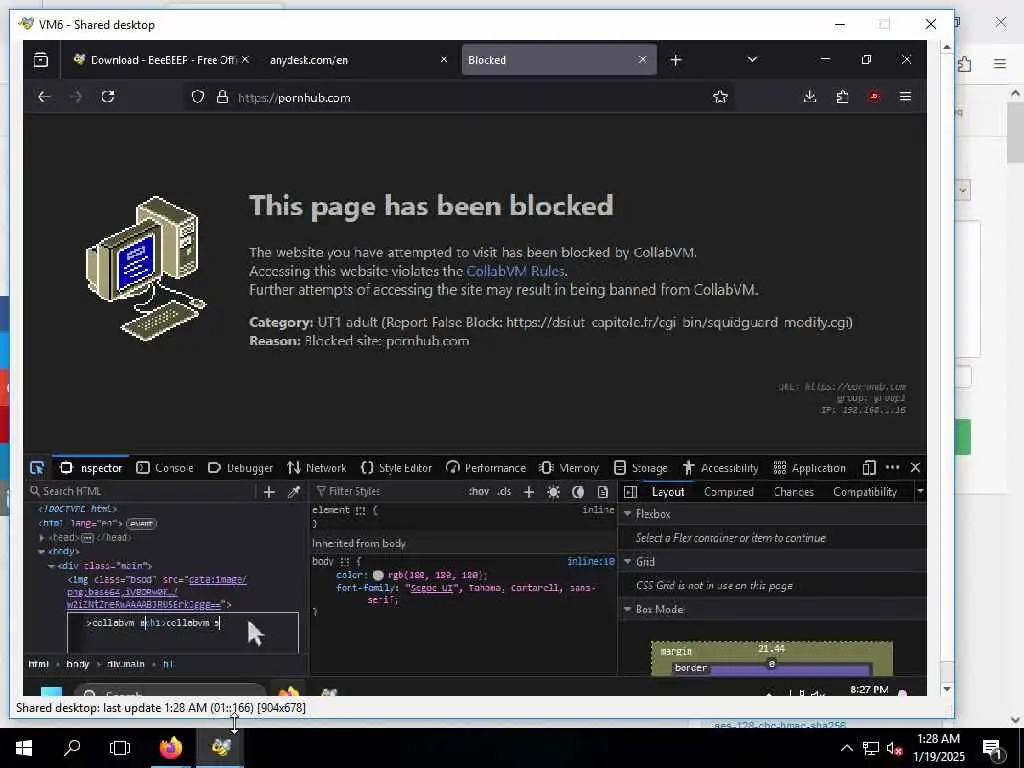Click the tracking protection shield icon
1024x768 pixels.
click(198, 97)
